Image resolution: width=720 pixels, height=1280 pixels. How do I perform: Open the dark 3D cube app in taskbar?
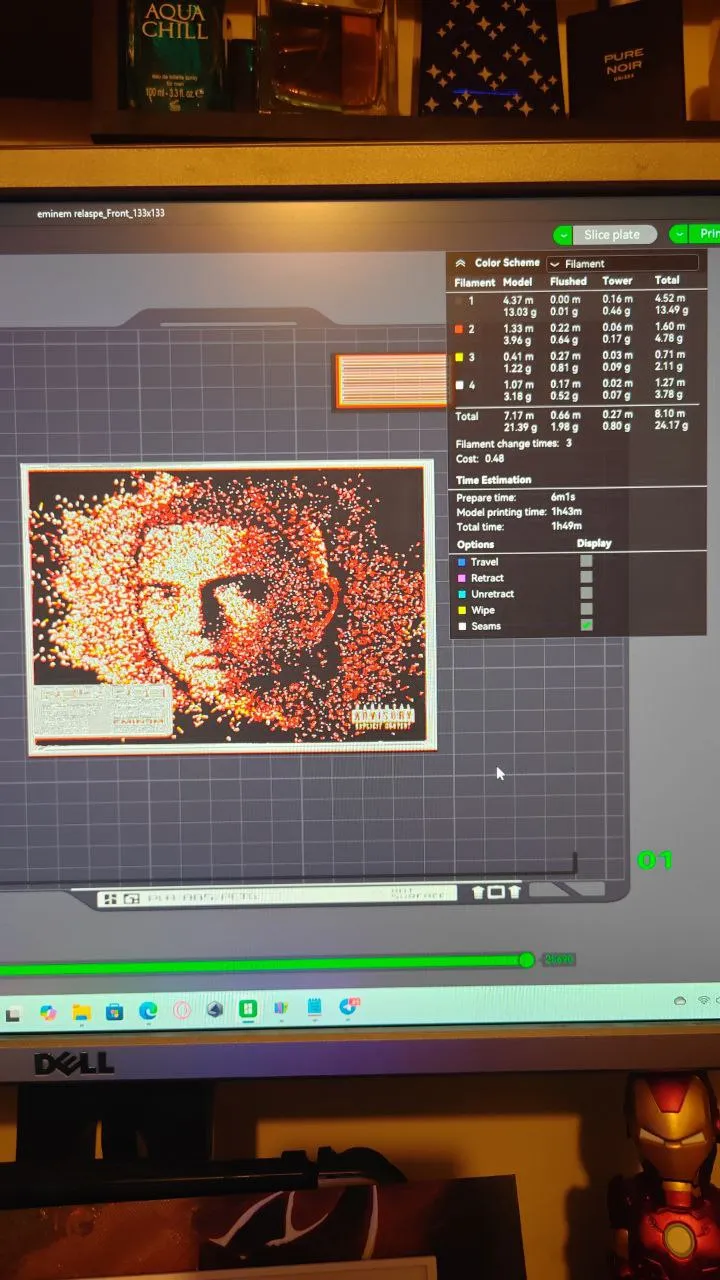(214, 1010)
